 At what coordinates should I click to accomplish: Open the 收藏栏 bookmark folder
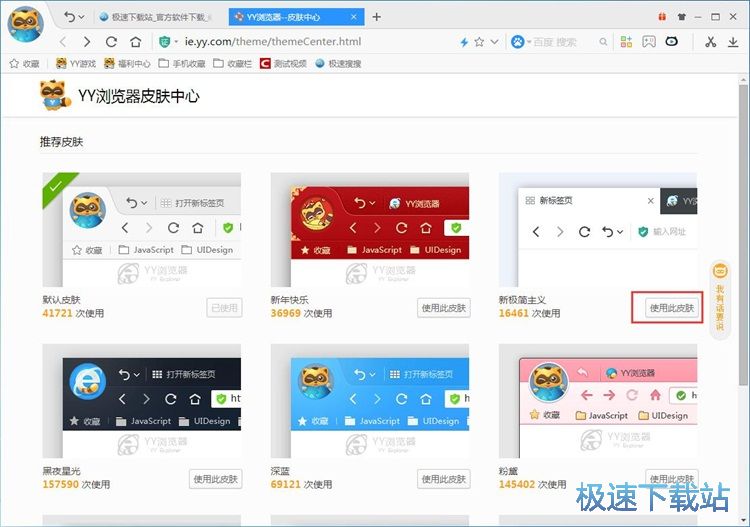pyautogui.click(x=232, y=64)
